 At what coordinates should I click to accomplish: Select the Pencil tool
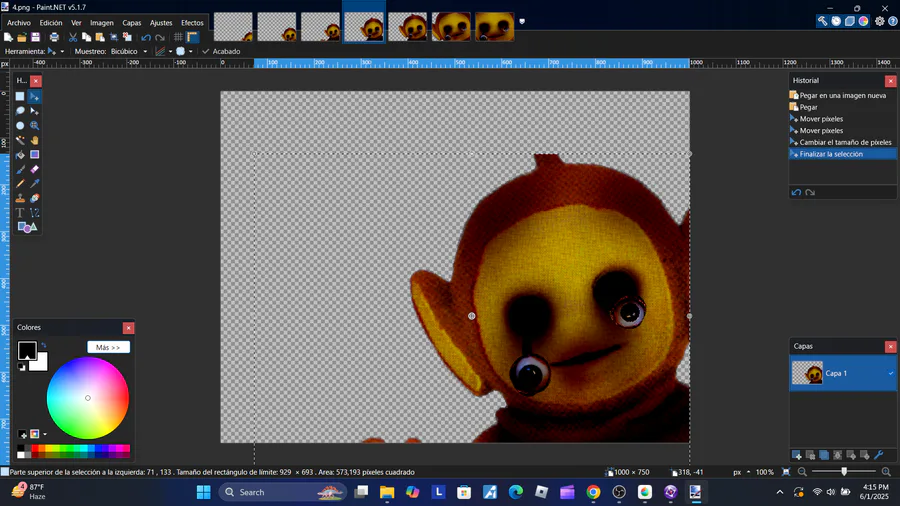[20, 184]
